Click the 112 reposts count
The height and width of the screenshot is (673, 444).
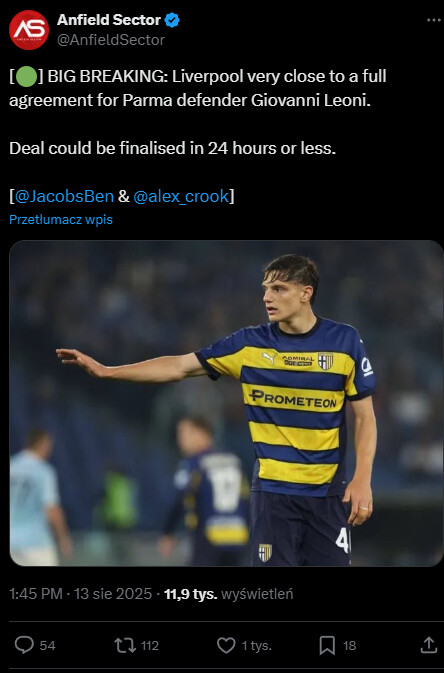click(x=149, y=646)
